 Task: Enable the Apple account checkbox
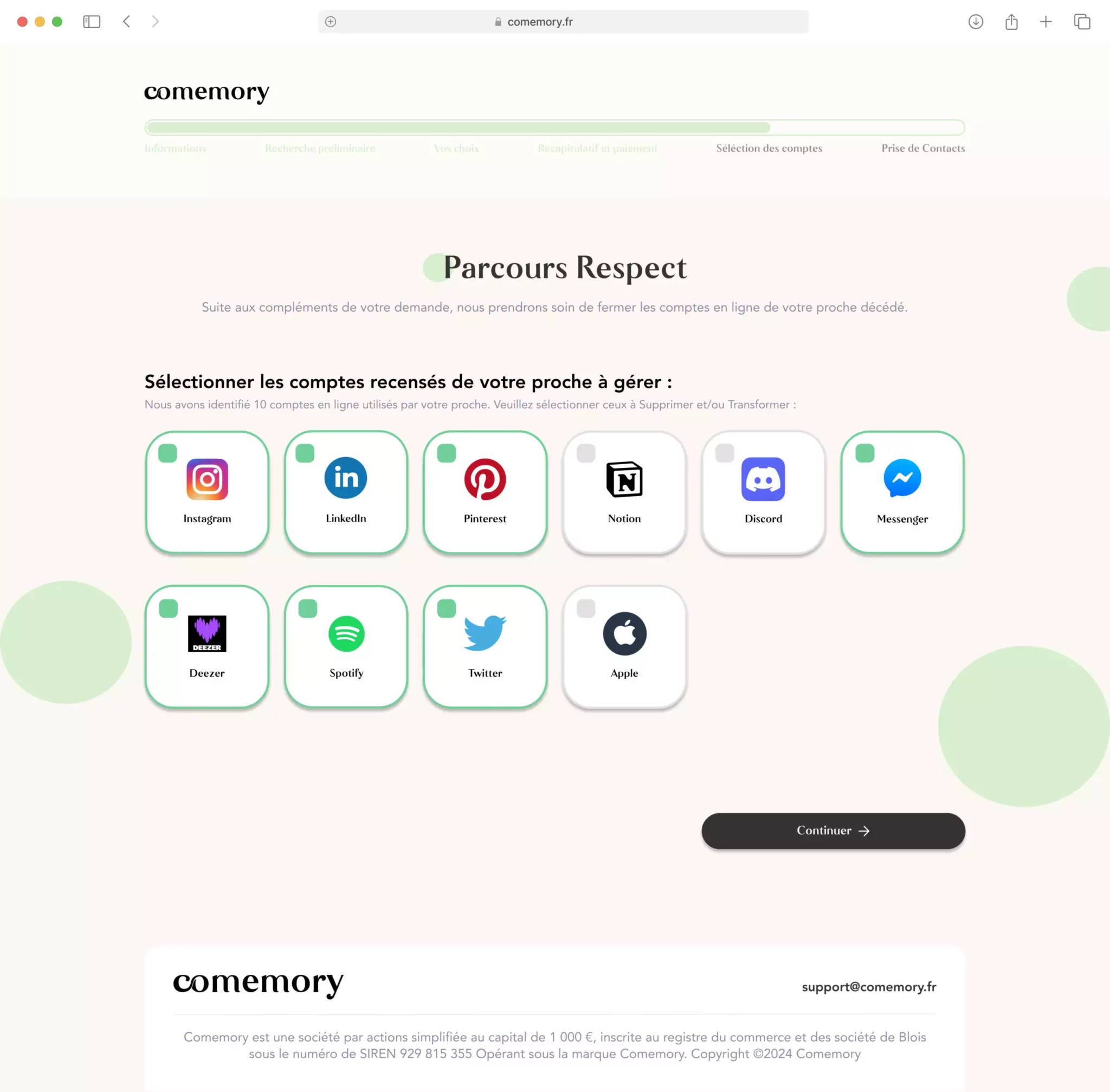point(586,608)
